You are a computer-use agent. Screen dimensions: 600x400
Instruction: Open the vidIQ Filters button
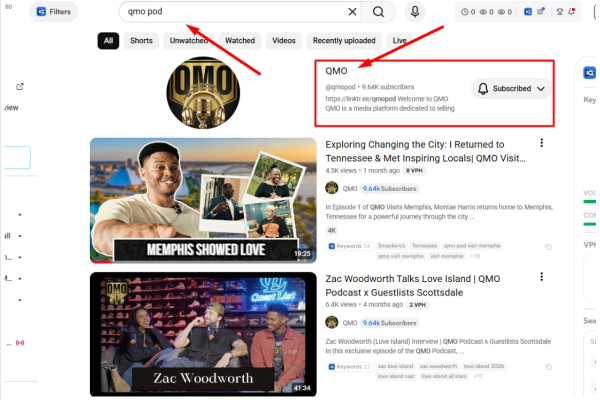click(54, 12)
